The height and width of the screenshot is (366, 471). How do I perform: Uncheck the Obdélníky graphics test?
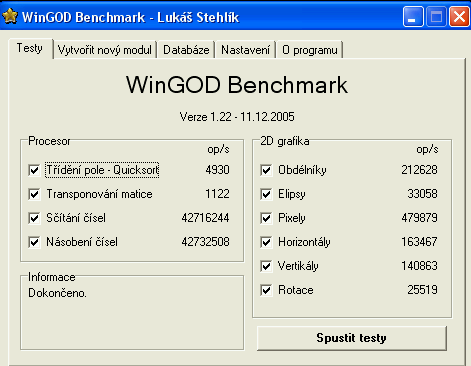(x=266, y=170)
